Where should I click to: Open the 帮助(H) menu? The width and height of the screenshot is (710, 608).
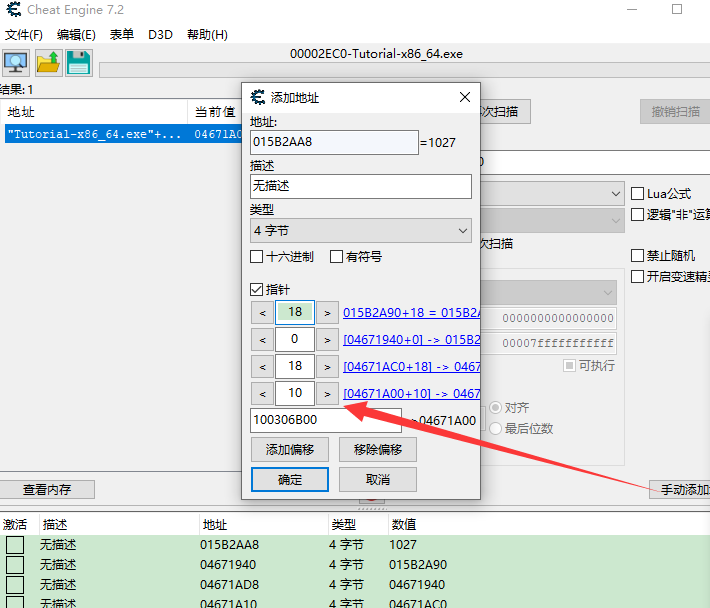(207, 35)
